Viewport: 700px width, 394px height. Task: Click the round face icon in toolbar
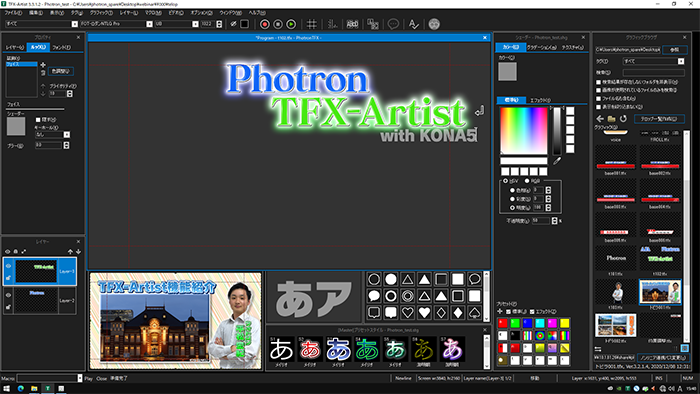pos(434,24)
